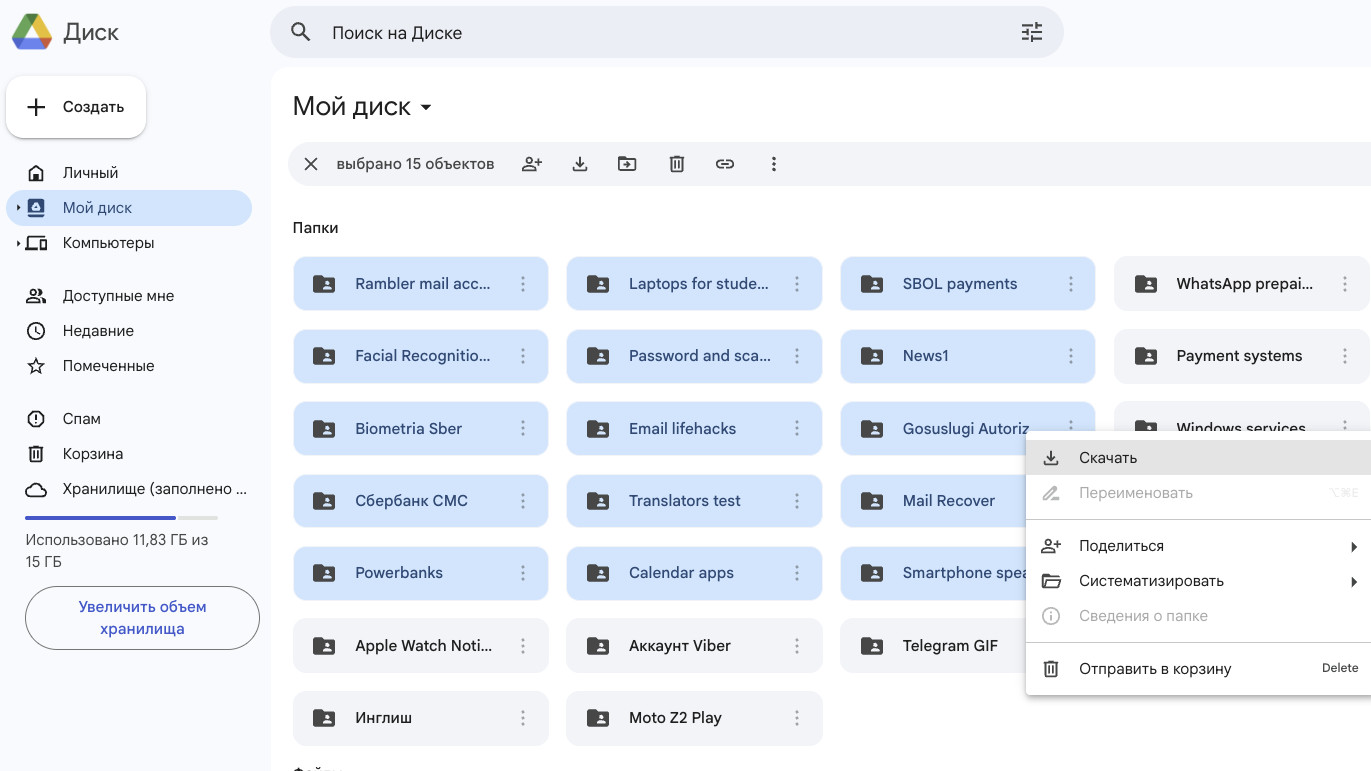This screenshot has height=771, width=1371.
Task: Open more options for Аккаунт Viber folder
Action: (x=797, y=646)
